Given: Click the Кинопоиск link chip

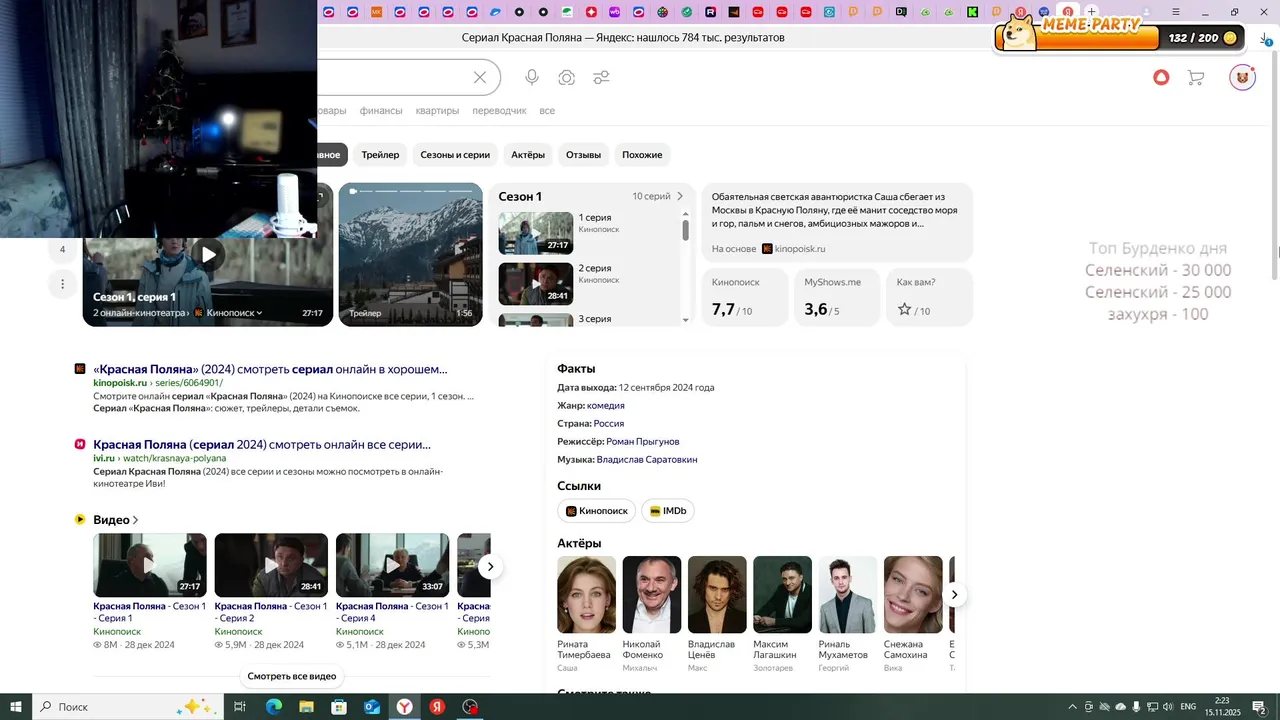Looking at the screenshot, I should pyautogui.click(x=597, y=511).
